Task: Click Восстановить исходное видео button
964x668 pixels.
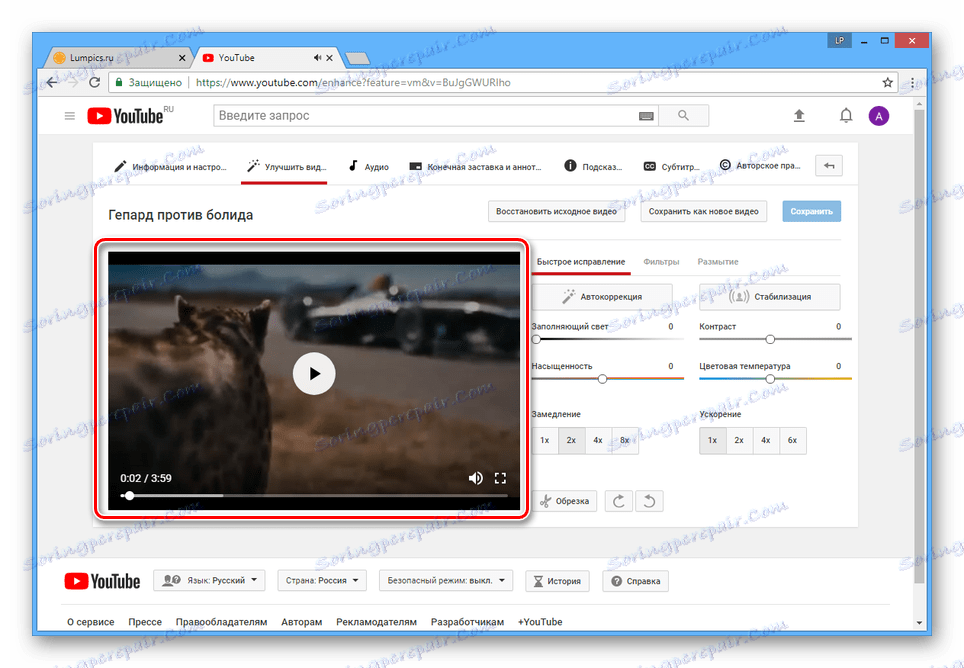Action: (x=556, y=211)
